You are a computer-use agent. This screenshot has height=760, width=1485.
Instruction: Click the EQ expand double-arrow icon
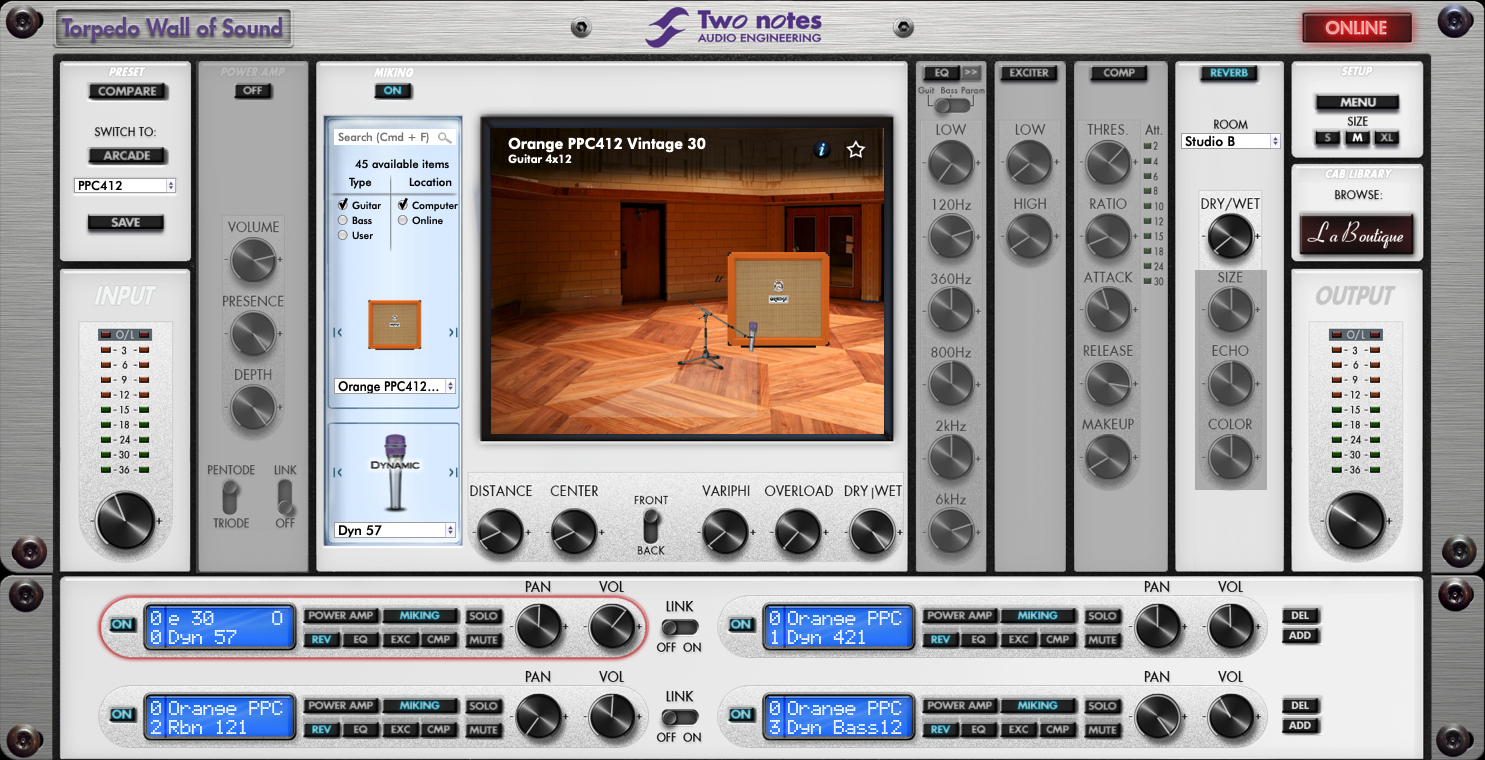click(971, 73)
